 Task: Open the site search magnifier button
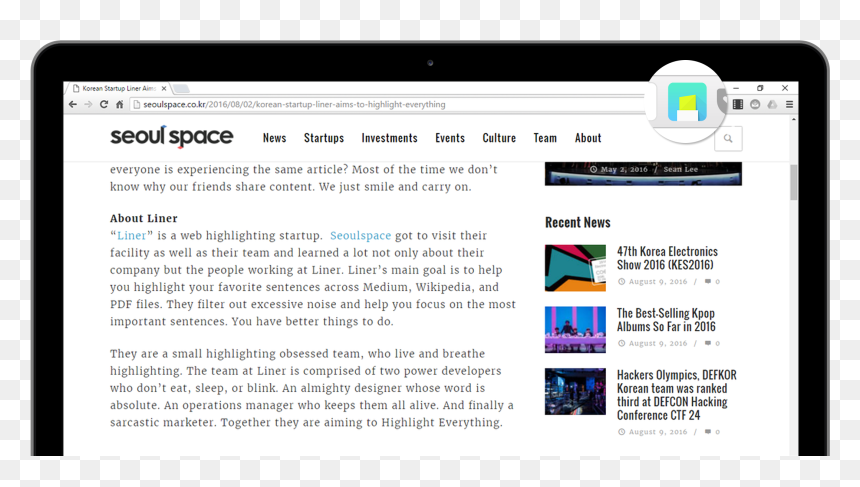(728, 138)
